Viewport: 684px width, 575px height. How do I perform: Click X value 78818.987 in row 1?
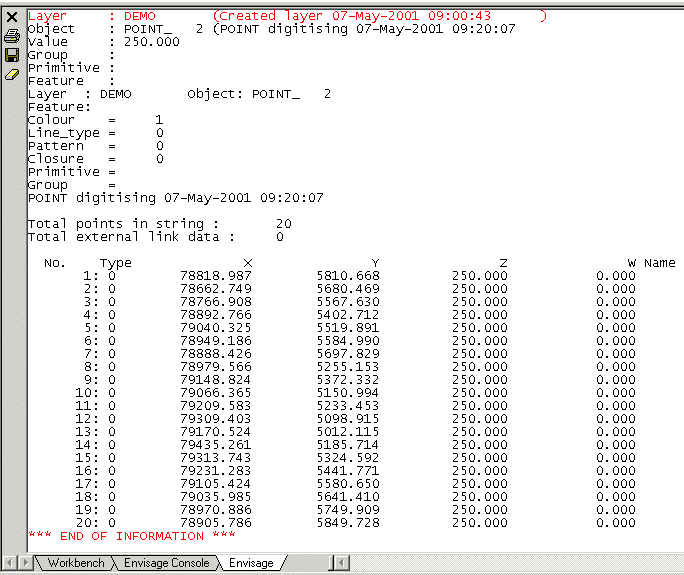(x=216, y=276)
